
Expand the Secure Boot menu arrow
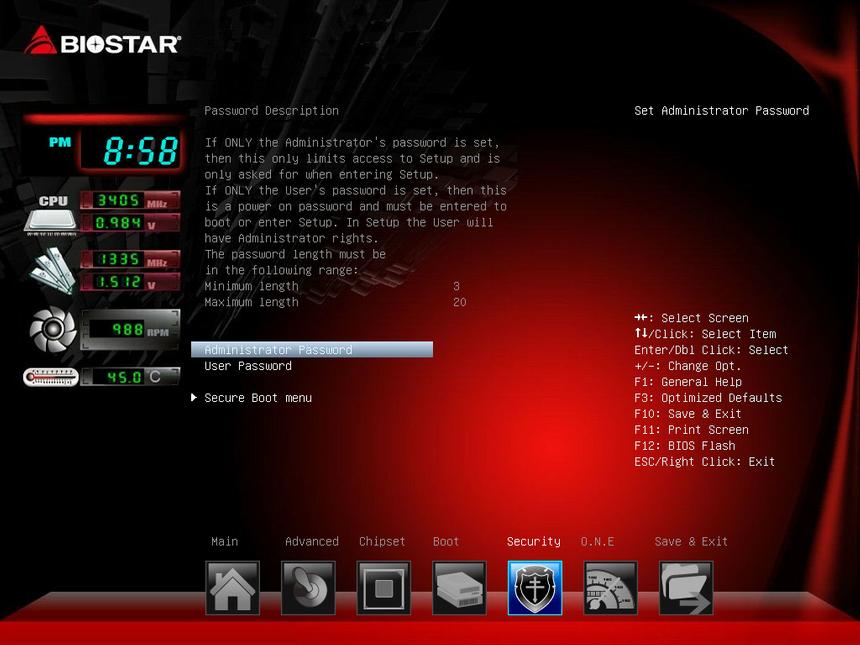point(194,398)
